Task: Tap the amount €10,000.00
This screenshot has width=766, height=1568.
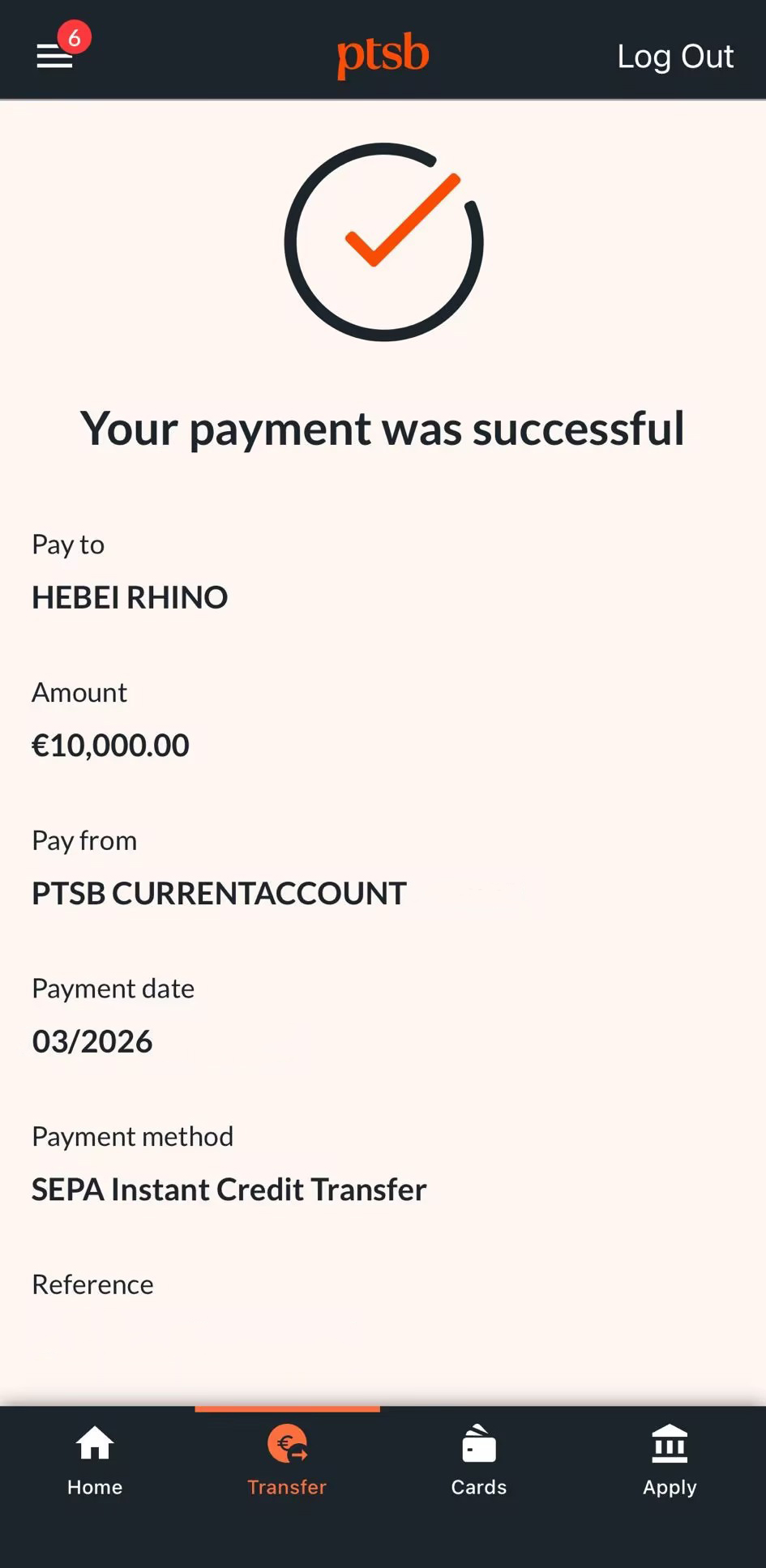Action: click(x=110, y=746)
